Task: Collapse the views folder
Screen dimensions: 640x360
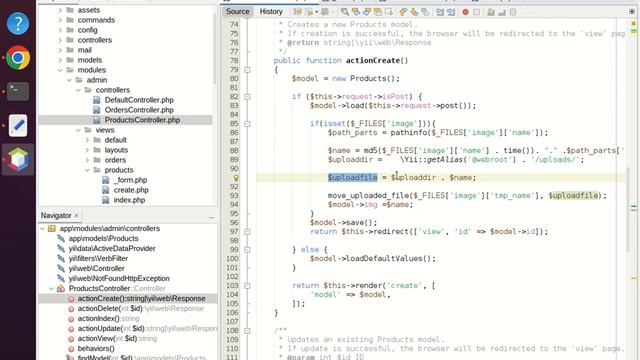Action: tap(78, 130)
